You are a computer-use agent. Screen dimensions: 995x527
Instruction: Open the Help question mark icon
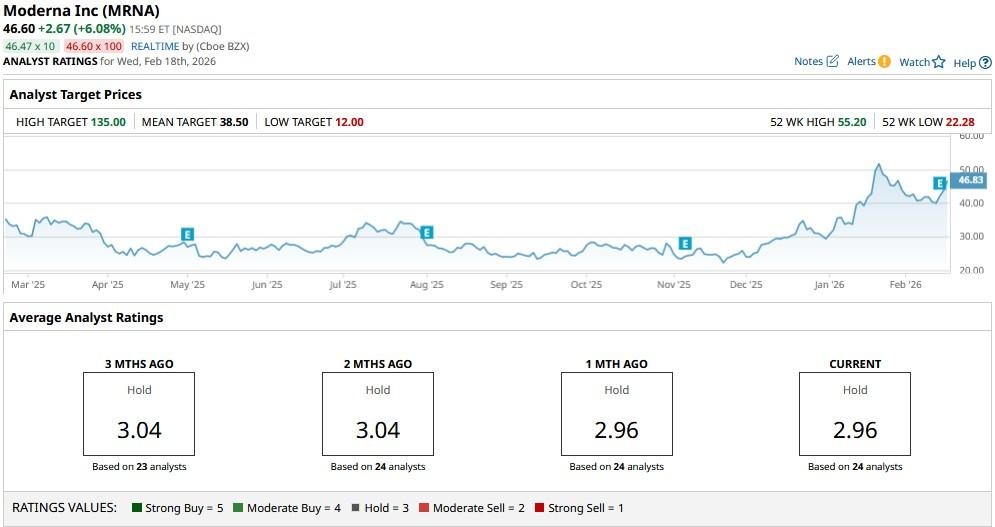985,62
